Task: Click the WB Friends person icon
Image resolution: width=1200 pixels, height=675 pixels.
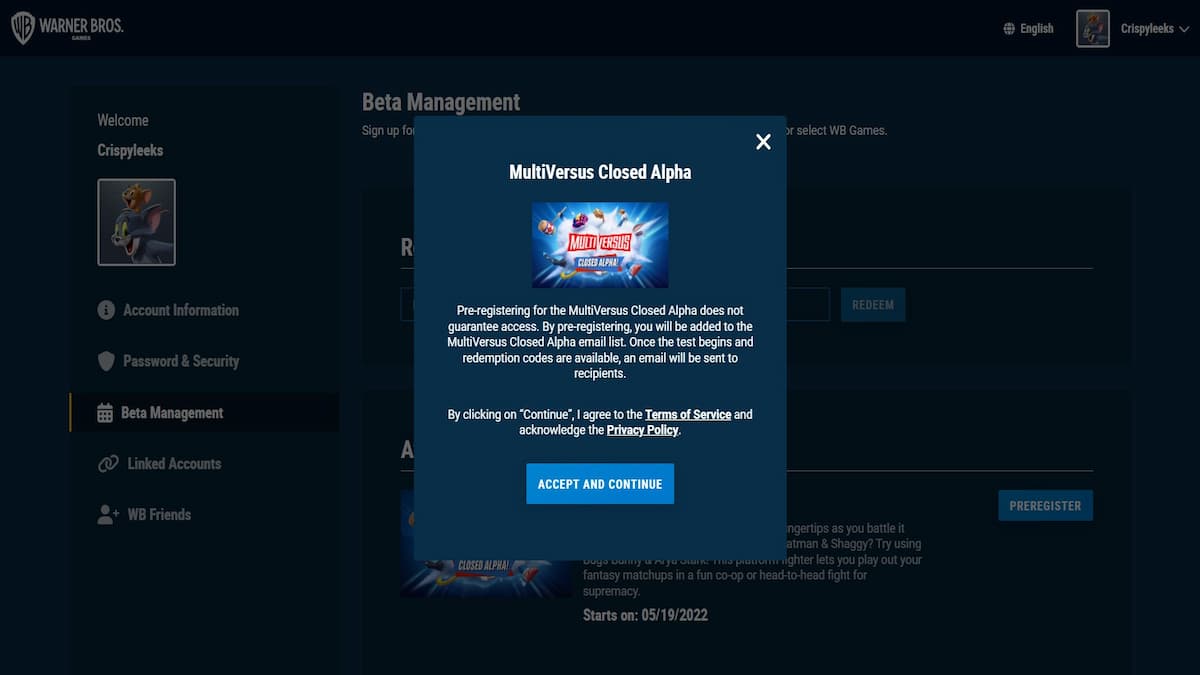Action: coord(108,515)
